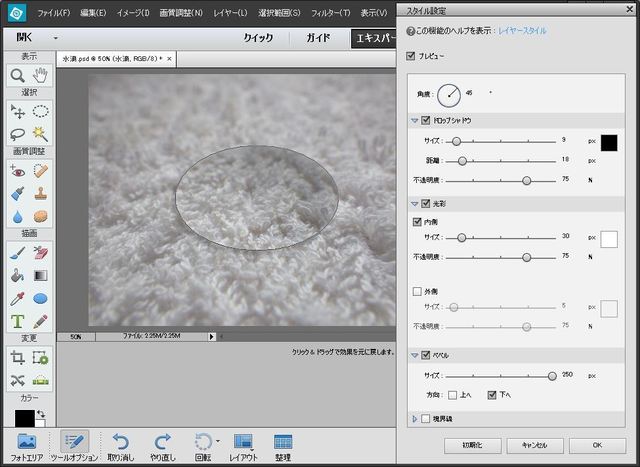The image size is (640, 467).
Task: Enable the 外側 outer glow checkbox
Action: point(417,291)
